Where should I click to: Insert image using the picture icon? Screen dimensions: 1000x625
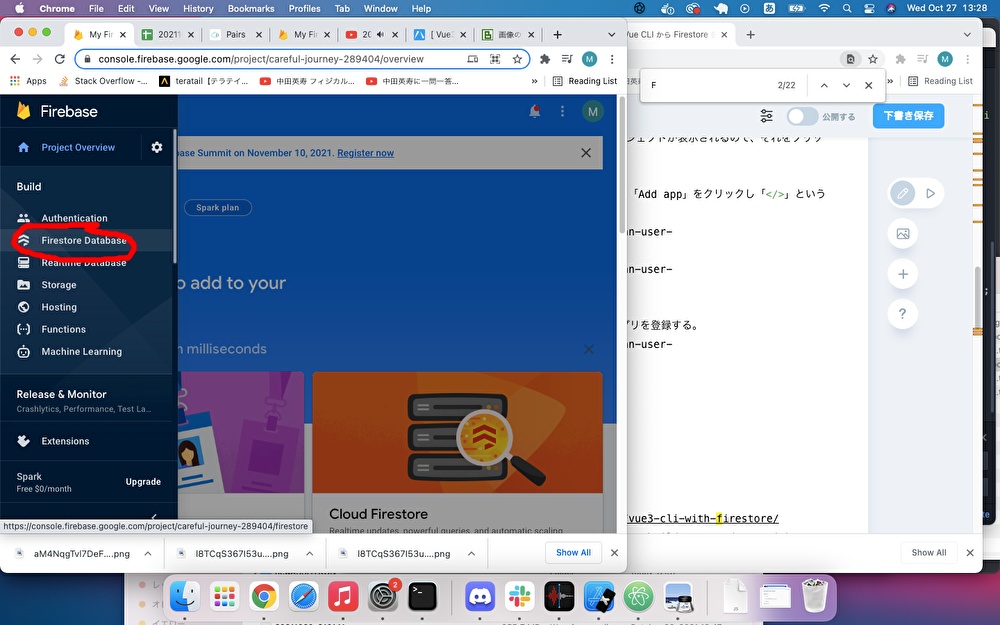(x=902, y=234)
